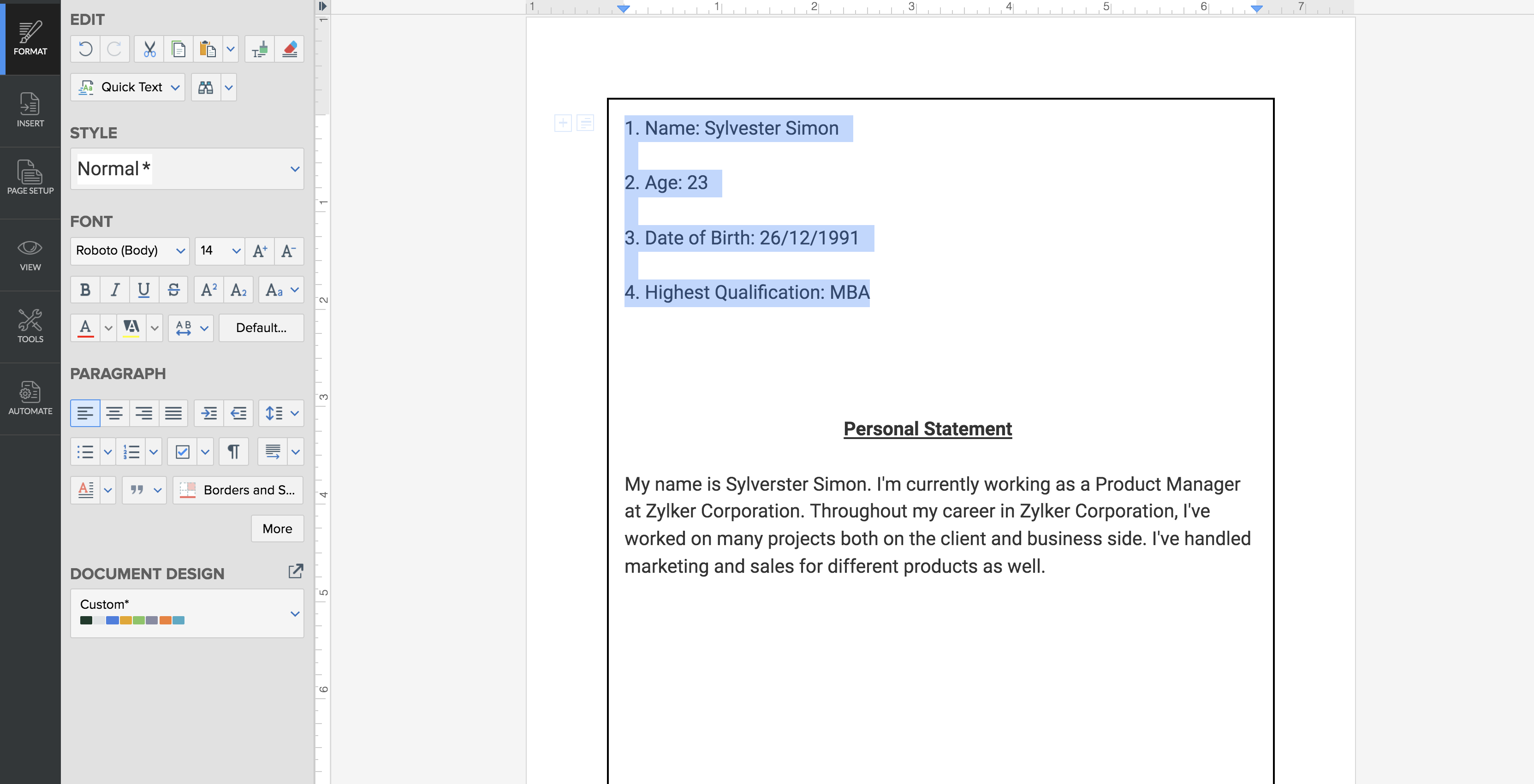Image resolution: width=1534 pixels, height=784 pixels.
Task: Click the Borders and Shading button
Action: tap(238, 490)
